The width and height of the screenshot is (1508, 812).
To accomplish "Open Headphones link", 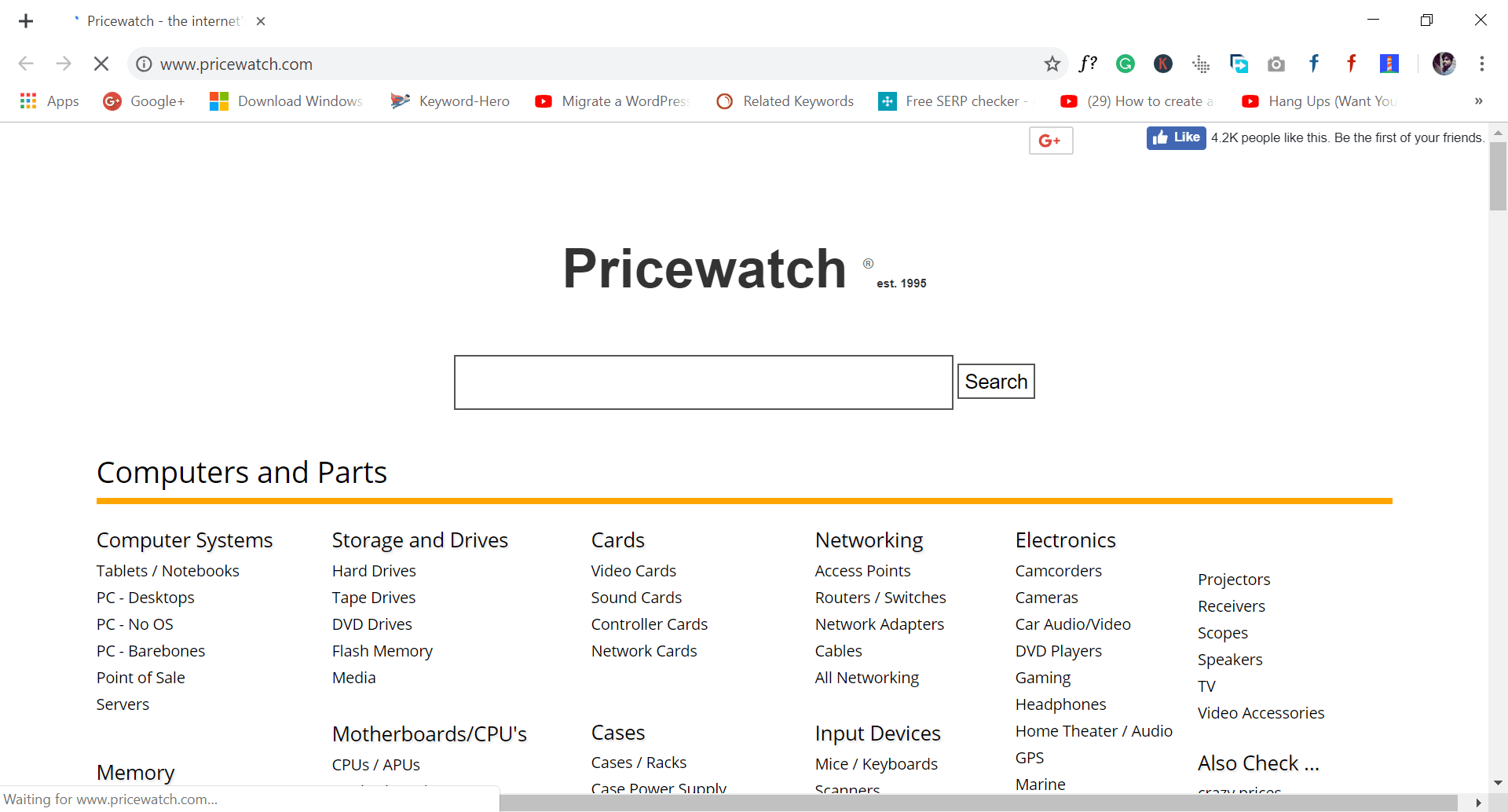I will click(x=1061, y=704).
